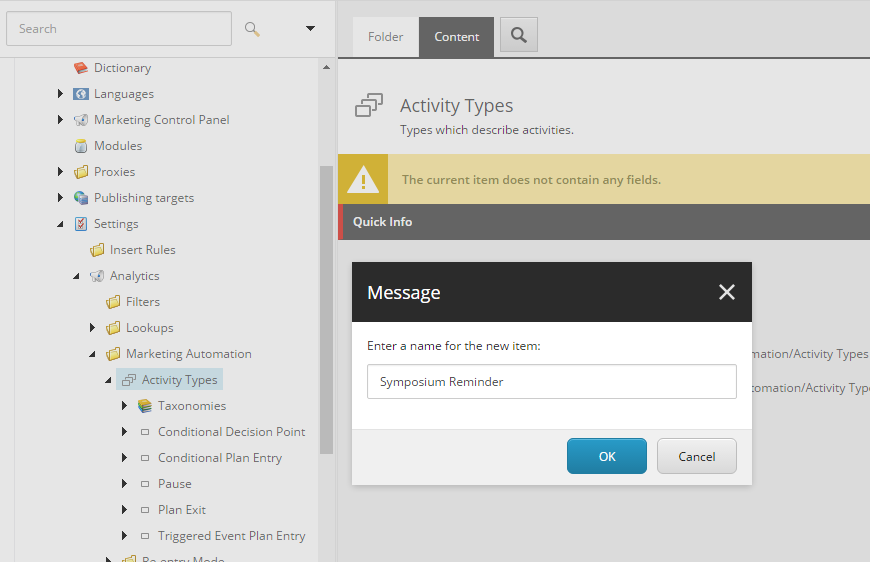Click the Publishing targets icon
870x562 pixels.
coord(81,198)
